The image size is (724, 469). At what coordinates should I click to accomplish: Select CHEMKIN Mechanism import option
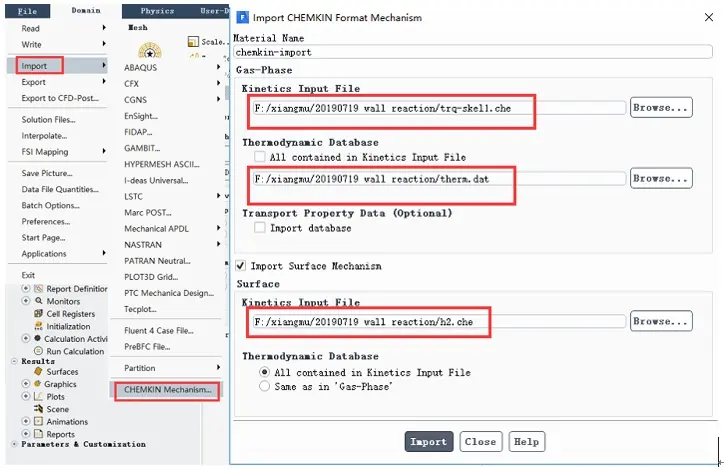coord(167,390)
